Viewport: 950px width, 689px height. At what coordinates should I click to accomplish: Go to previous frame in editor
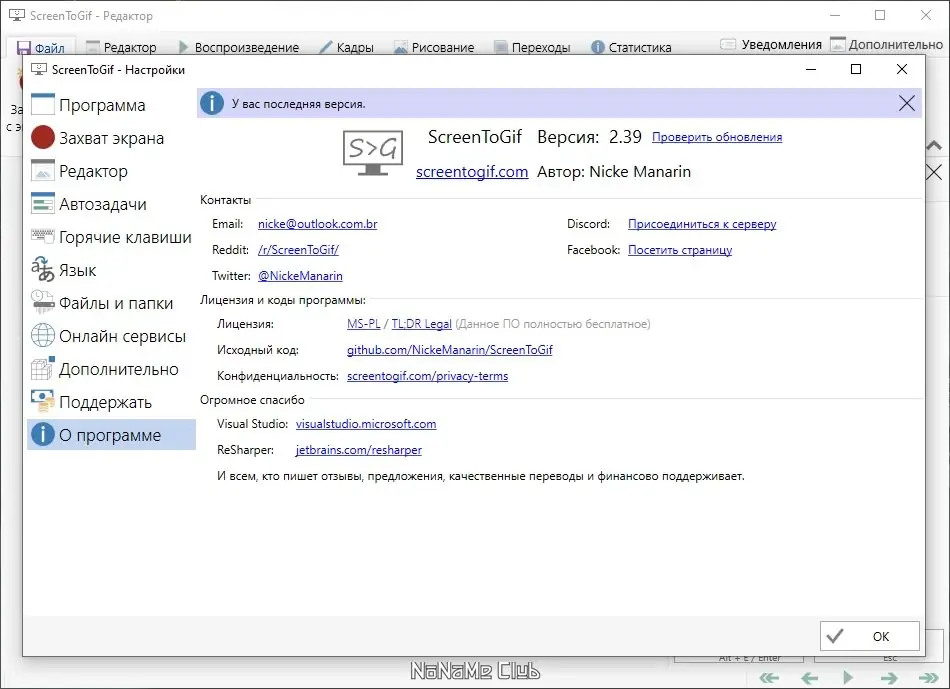tap(809, 677)
